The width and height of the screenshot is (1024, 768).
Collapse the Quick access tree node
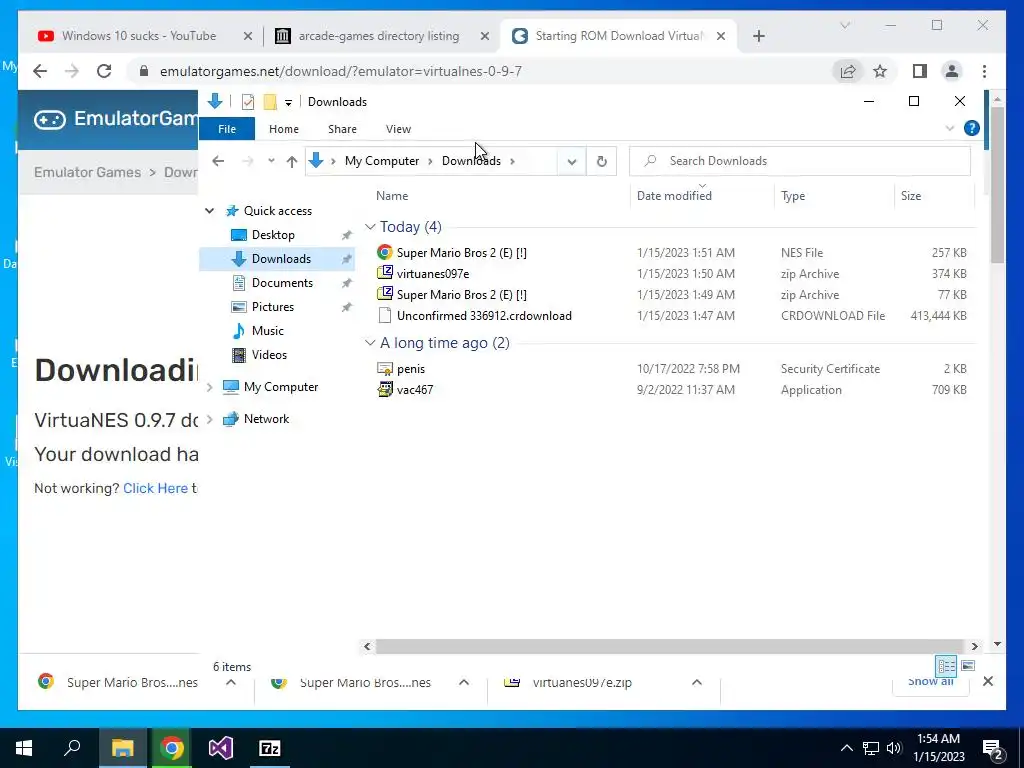pyautogui.click(x=210, y=211)
